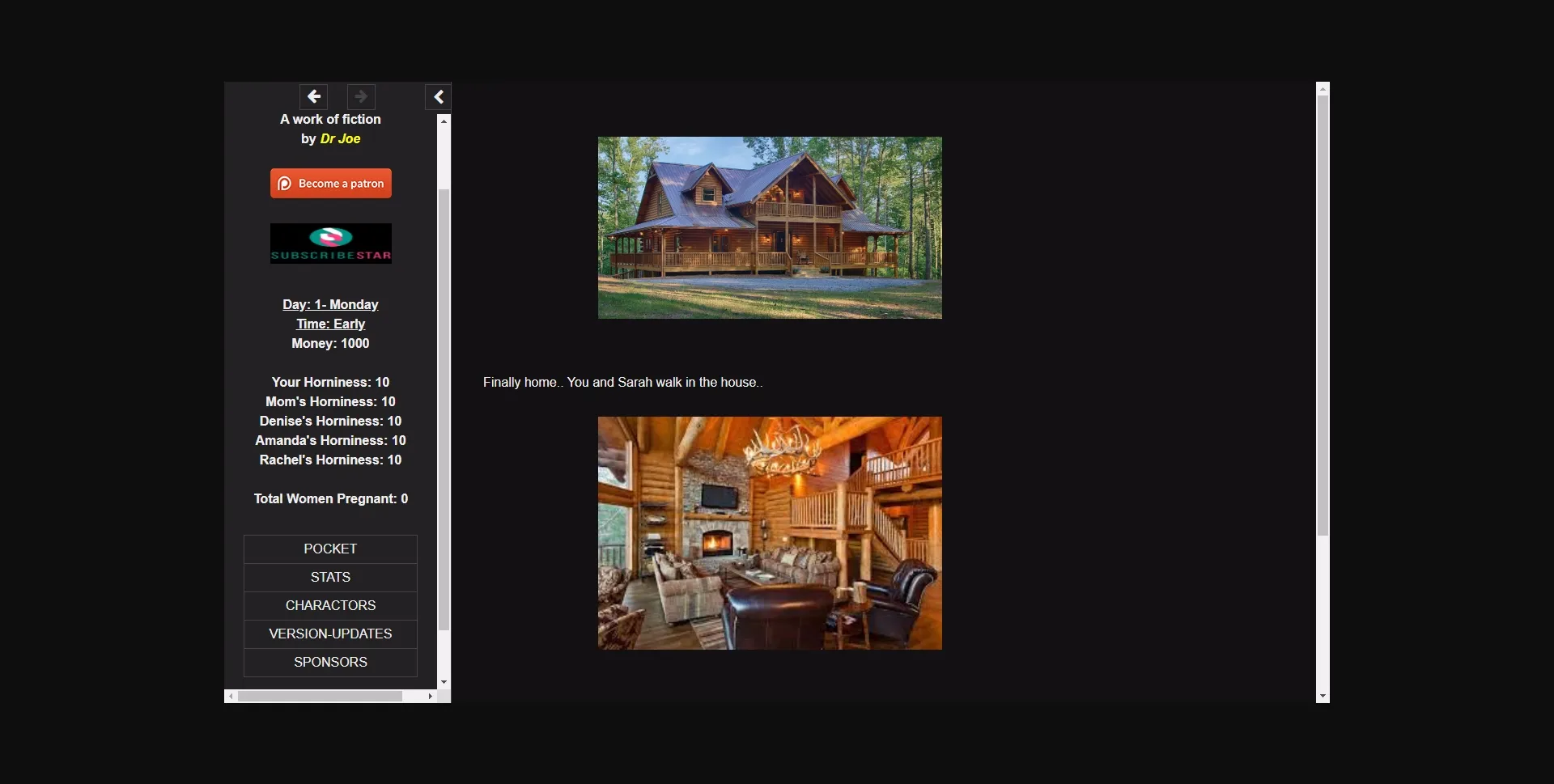
Task: Select CHARACTORS from the sidebar
Action: pos(329,605)
